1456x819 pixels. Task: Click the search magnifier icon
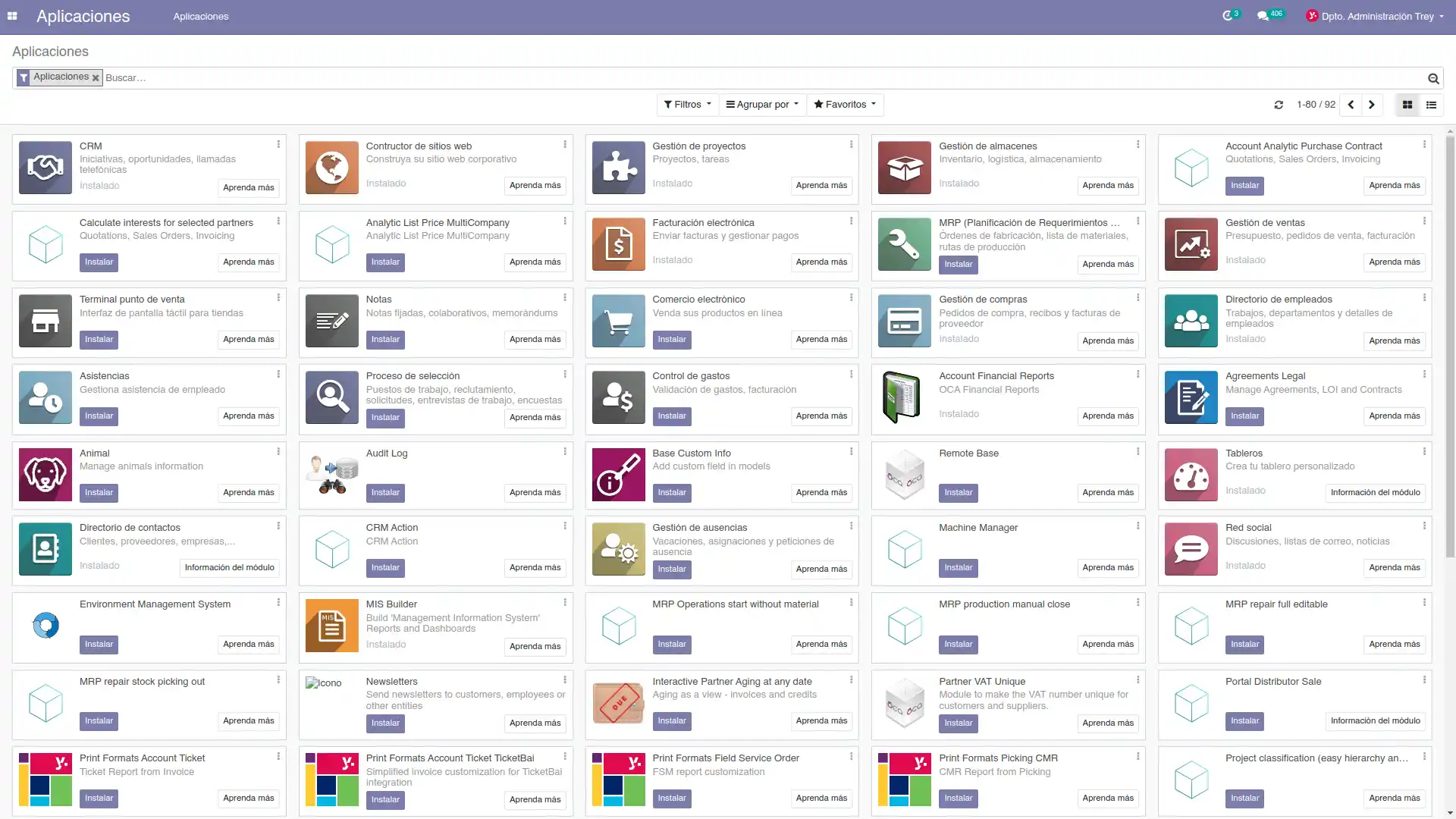coord(1433,78)
